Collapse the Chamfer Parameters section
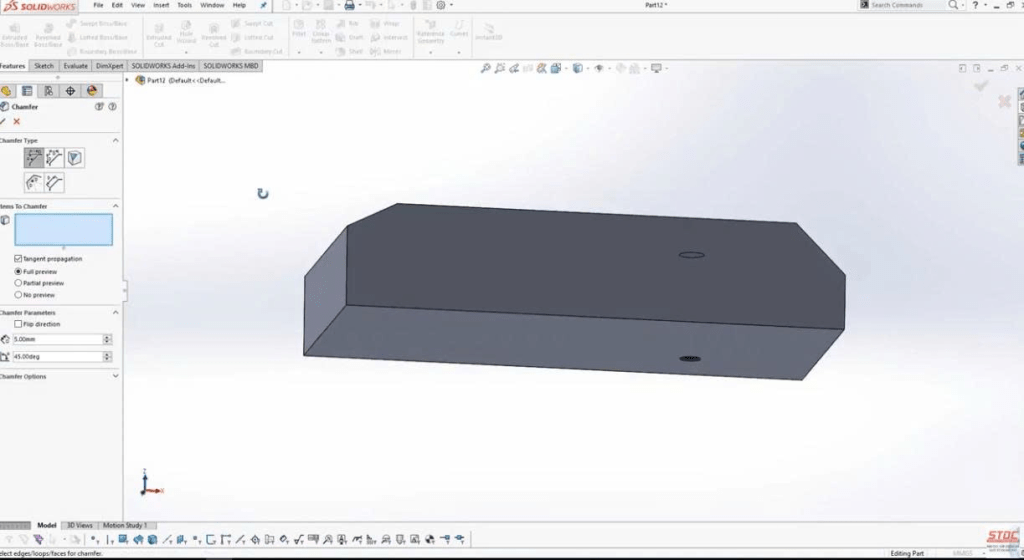This screenshot has height=560, width=1024. [116, 312]
